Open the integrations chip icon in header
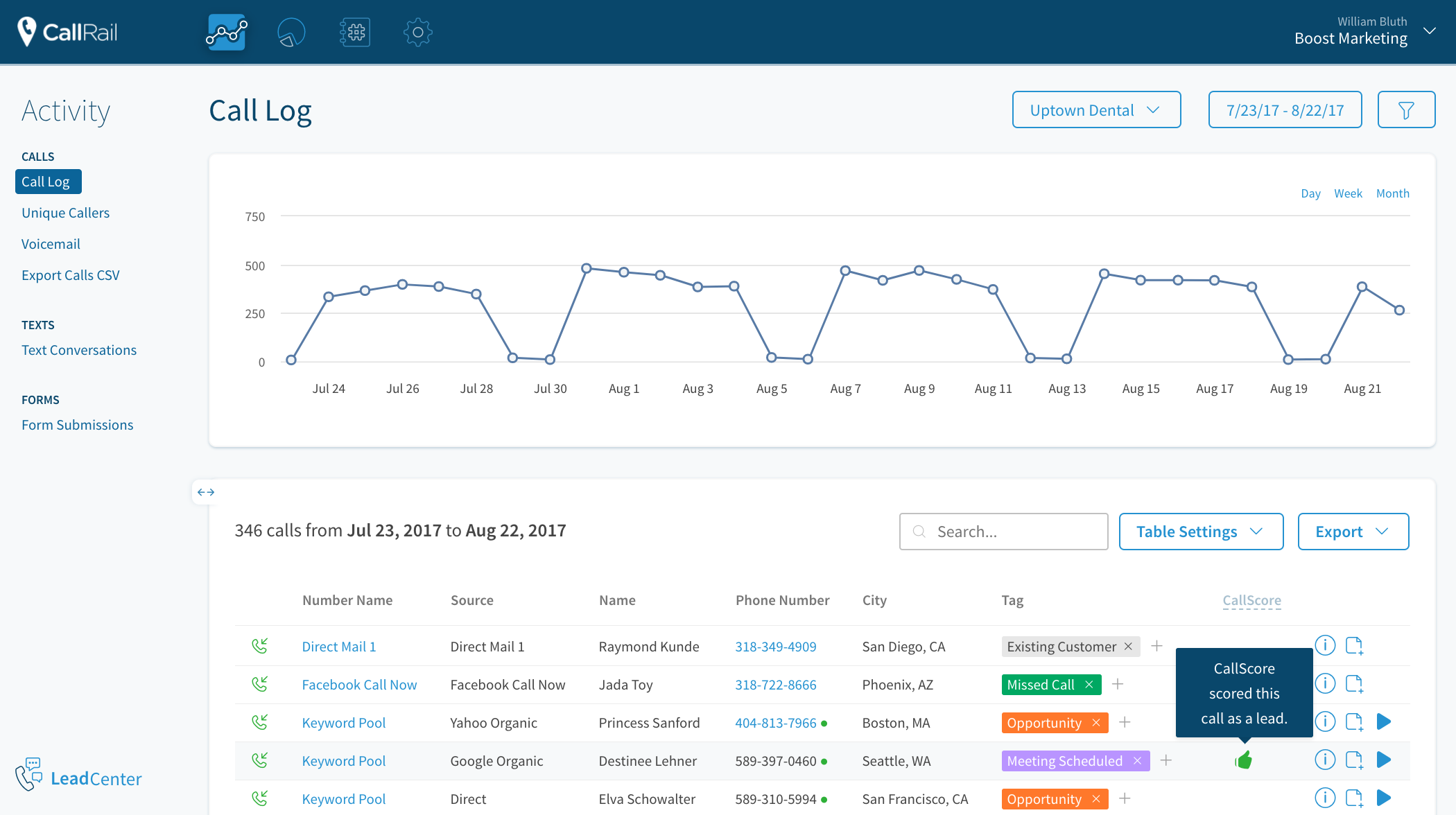Image resolution: width=1456 pixels, height=815 pixels. (x=355, y=32)
